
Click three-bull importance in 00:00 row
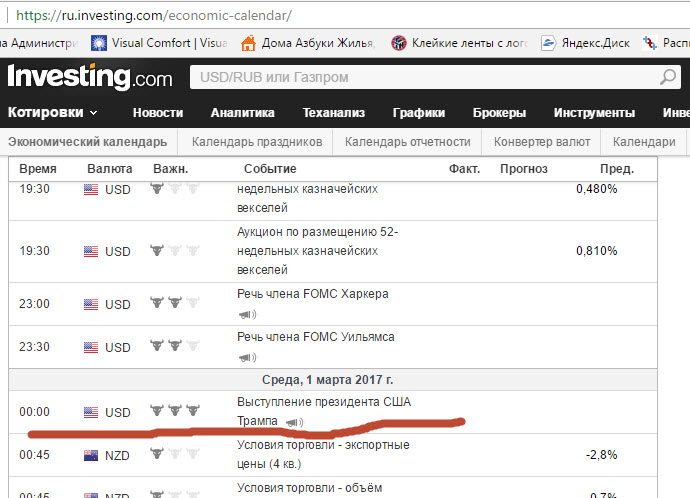pos(175,410)
